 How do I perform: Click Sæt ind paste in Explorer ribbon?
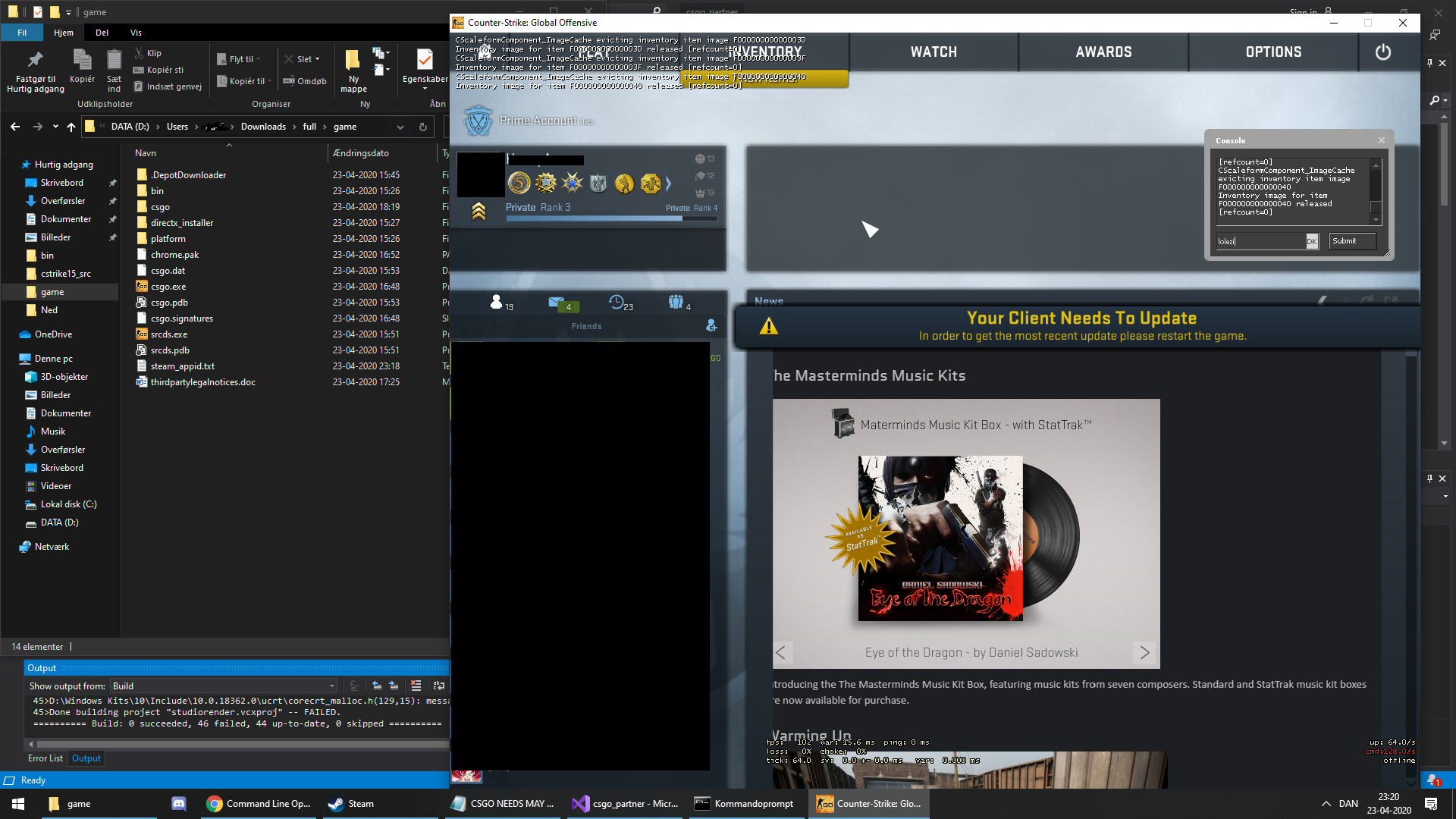click(114, 71)
